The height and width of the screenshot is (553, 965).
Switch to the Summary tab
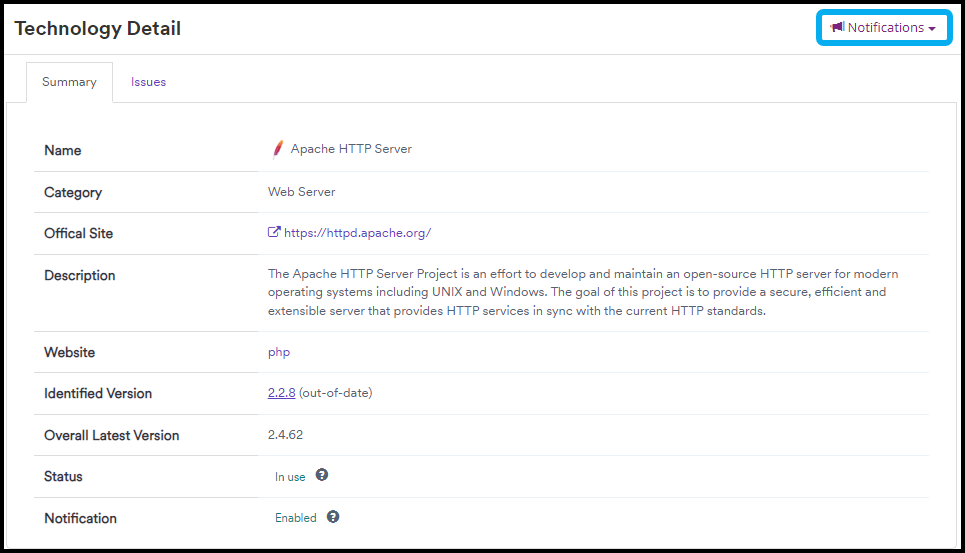pyautogui.click(x=69, y=82)
